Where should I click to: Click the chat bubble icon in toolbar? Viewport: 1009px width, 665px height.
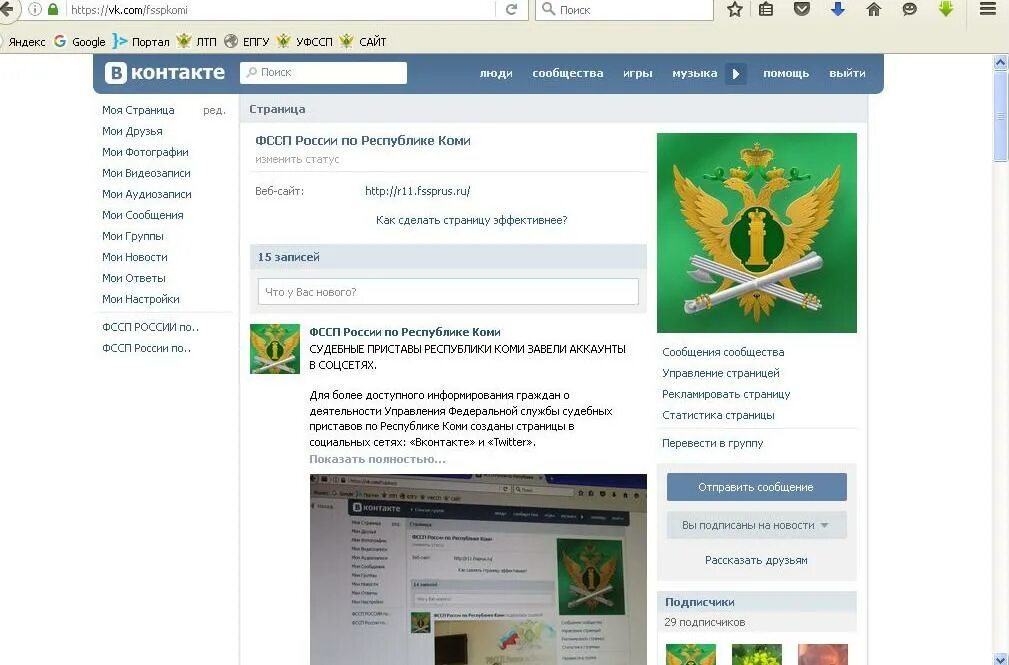[x=909, y=9]
